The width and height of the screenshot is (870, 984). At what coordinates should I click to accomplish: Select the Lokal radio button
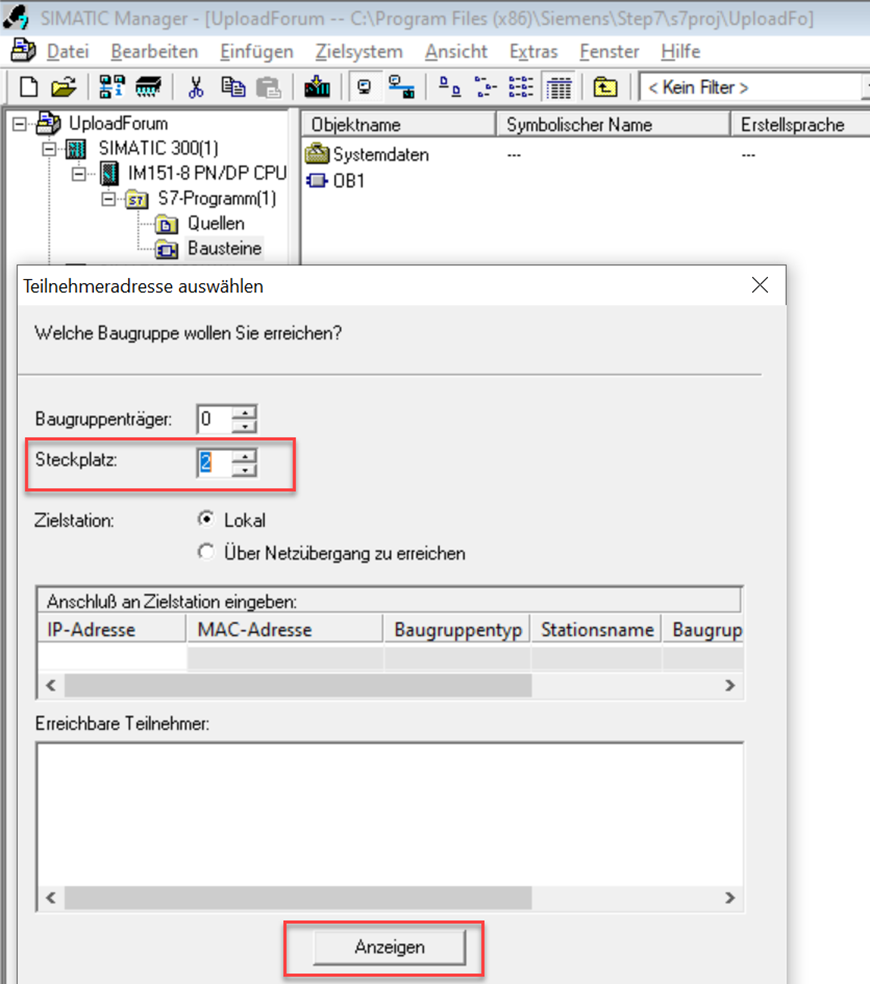coord(205,519)
